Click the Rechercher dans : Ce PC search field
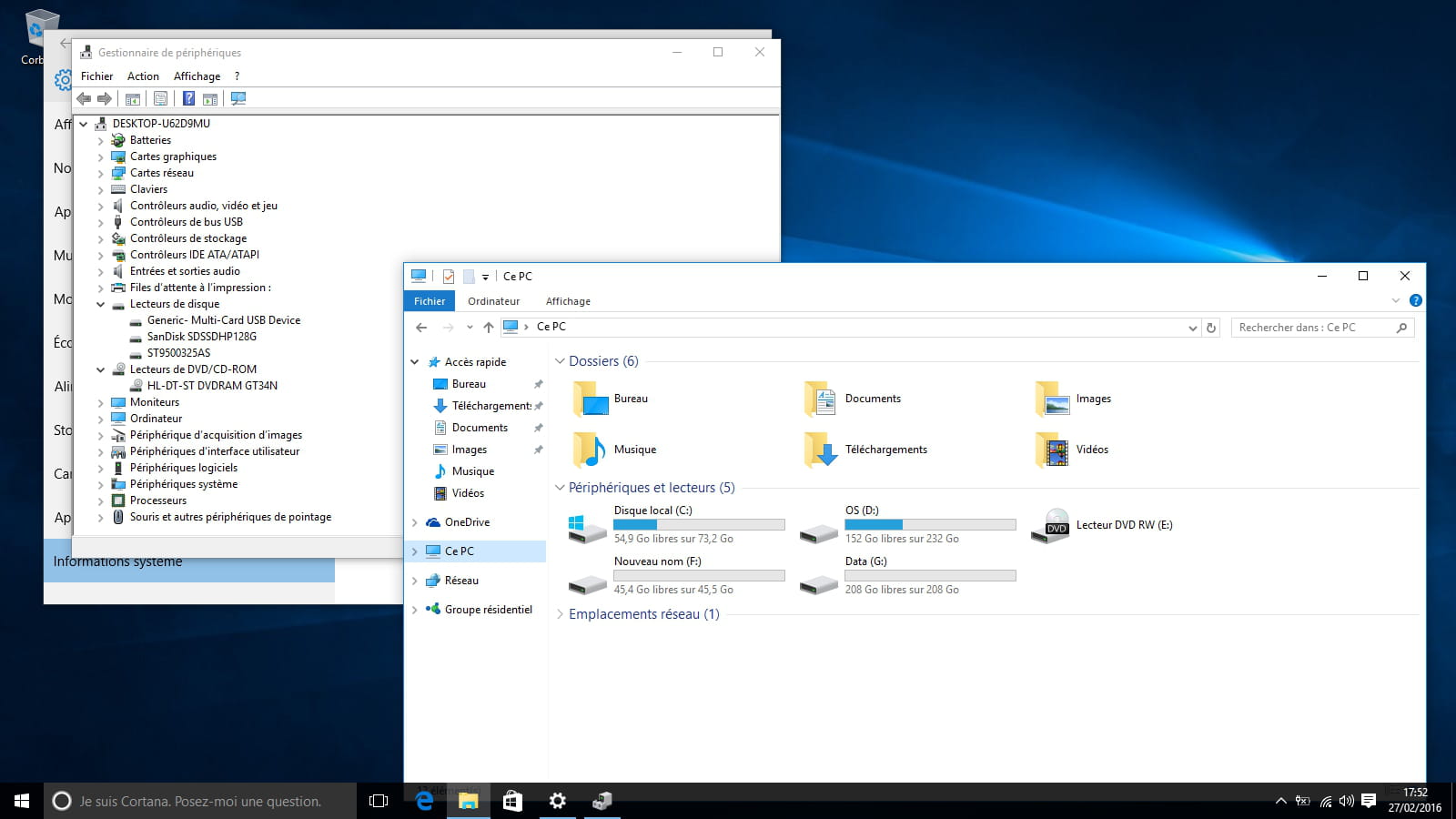Image resolution: width=1456 pixels, height=819 pixels. tap(1322, 328)
